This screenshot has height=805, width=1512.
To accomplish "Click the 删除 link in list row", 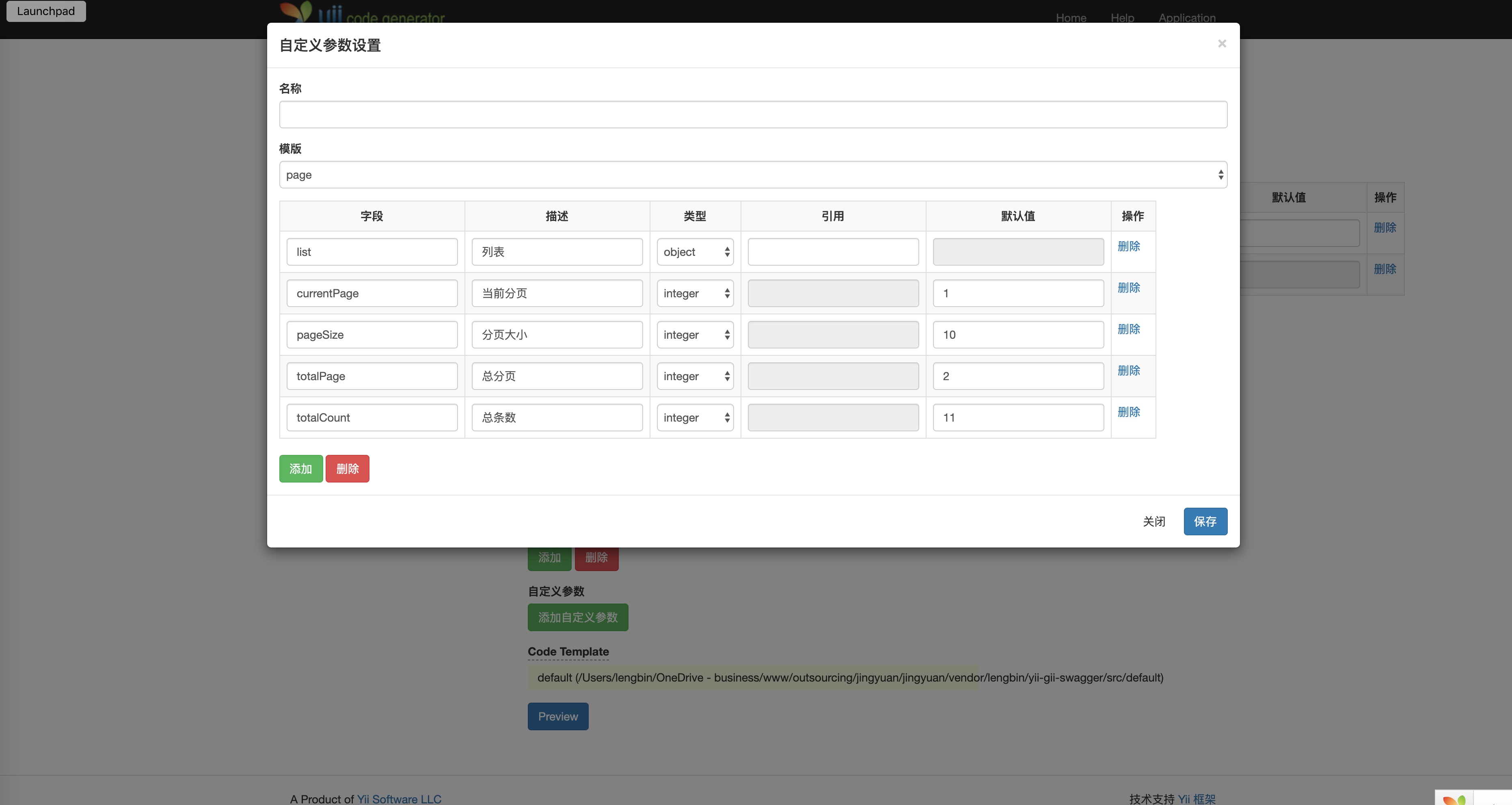I will point(1128,246).
